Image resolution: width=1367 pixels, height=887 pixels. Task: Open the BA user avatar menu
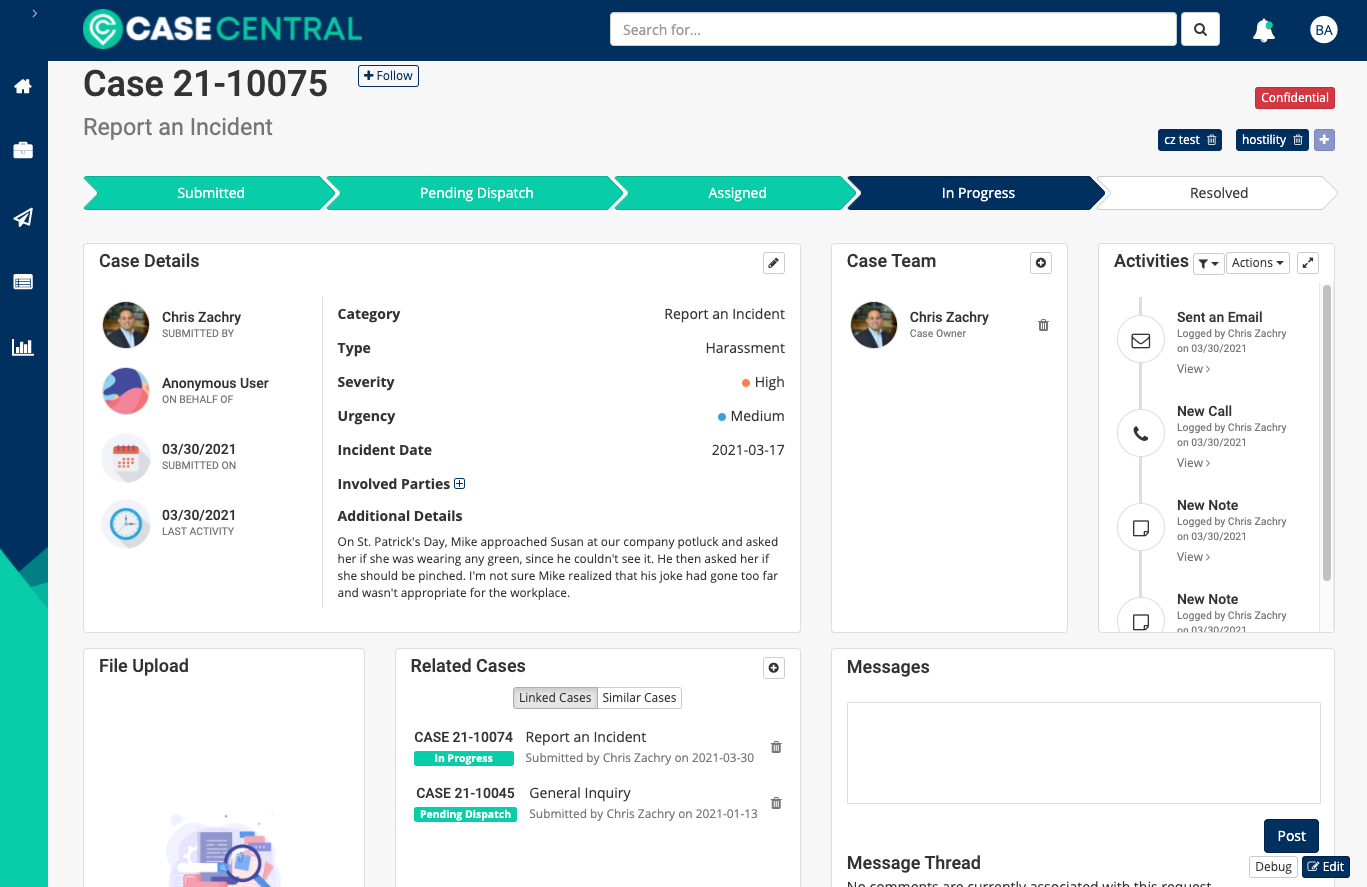[x=1324, y=30]
